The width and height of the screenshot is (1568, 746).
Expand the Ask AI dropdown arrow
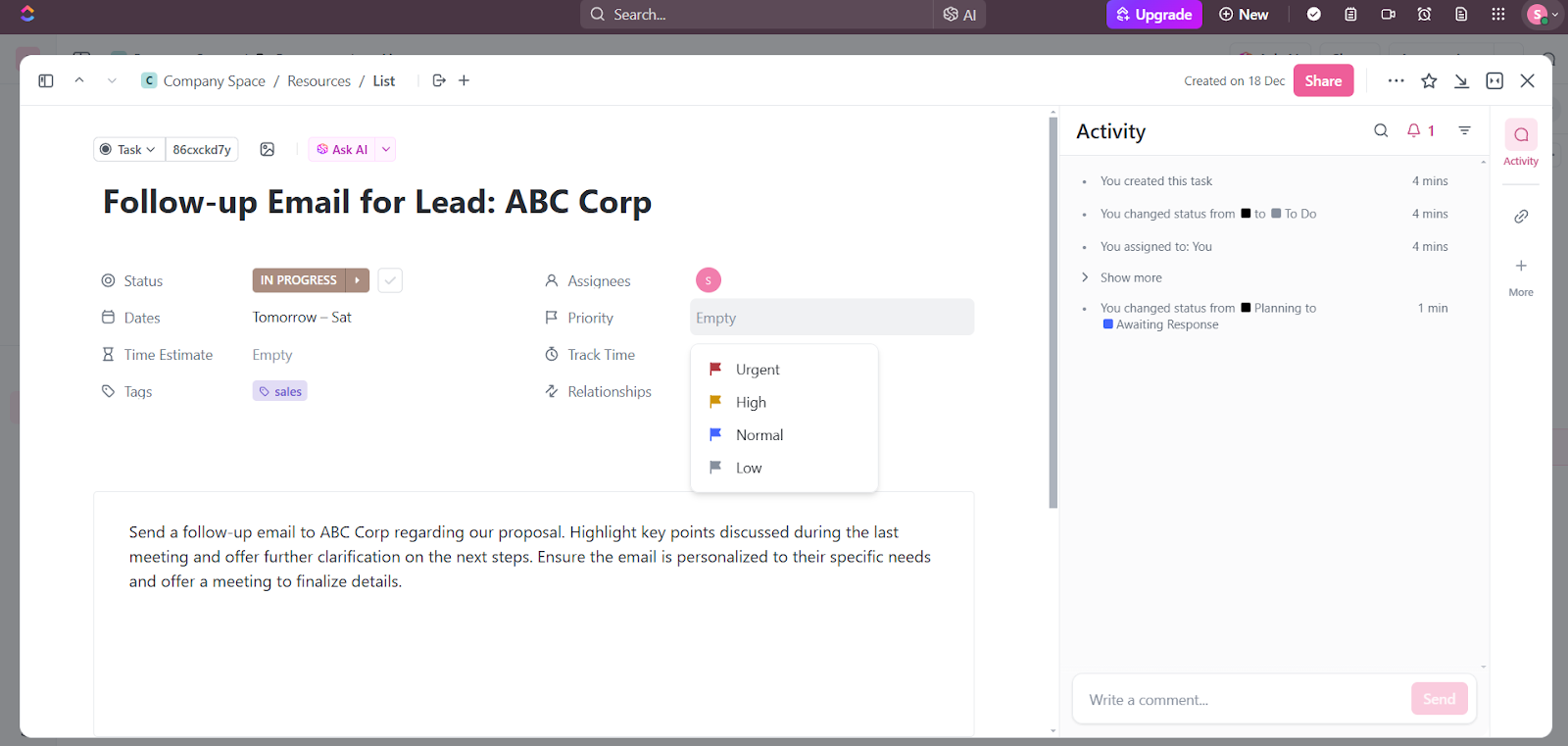click(x=386, y=149)
